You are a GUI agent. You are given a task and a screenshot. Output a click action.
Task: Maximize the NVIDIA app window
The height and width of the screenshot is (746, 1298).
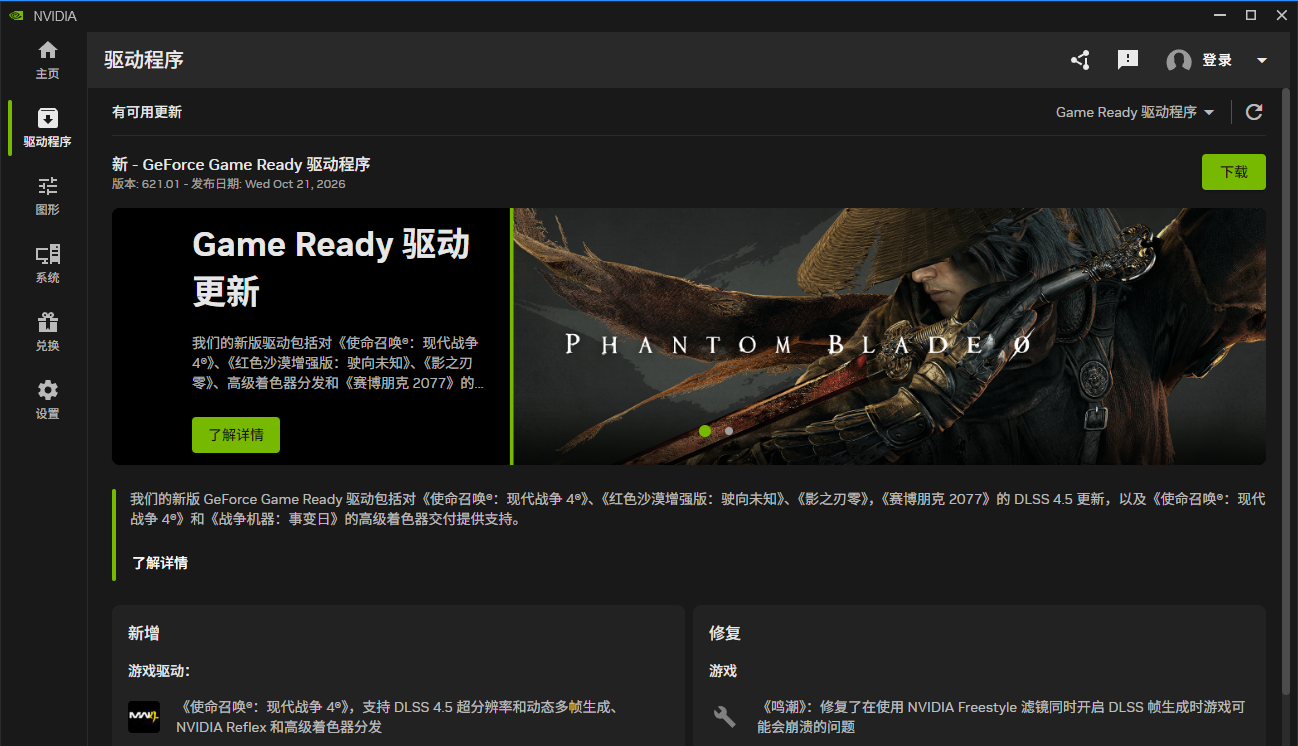tap(1250, 15)
